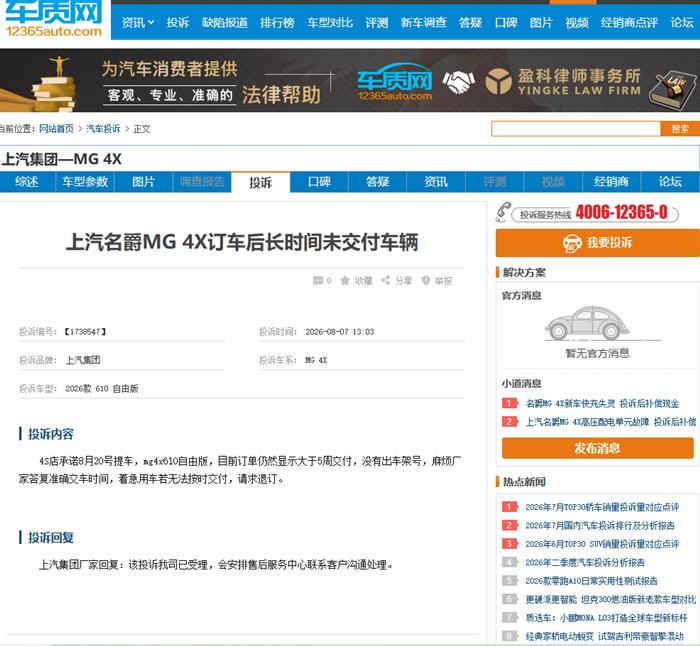This screenshot has width=700, height=646.
Task: Go to 缺陷报道 in top navigation
Action: tap(225, 22)
